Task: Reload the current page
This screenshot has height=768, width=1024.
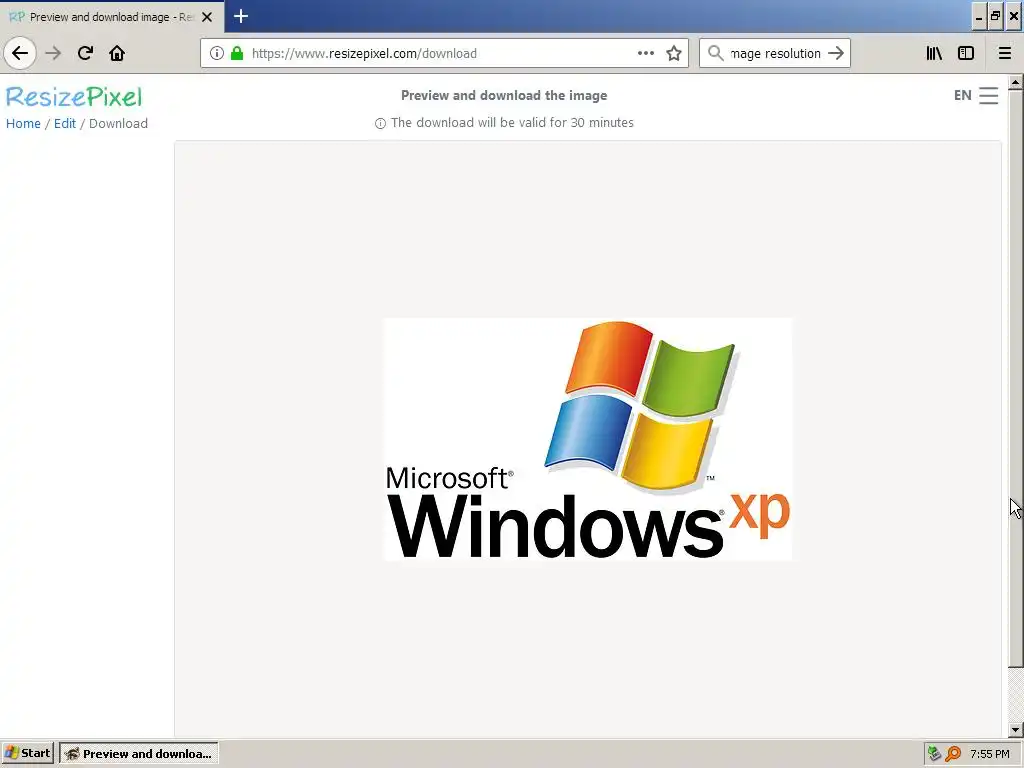Action: coord(85,53)
